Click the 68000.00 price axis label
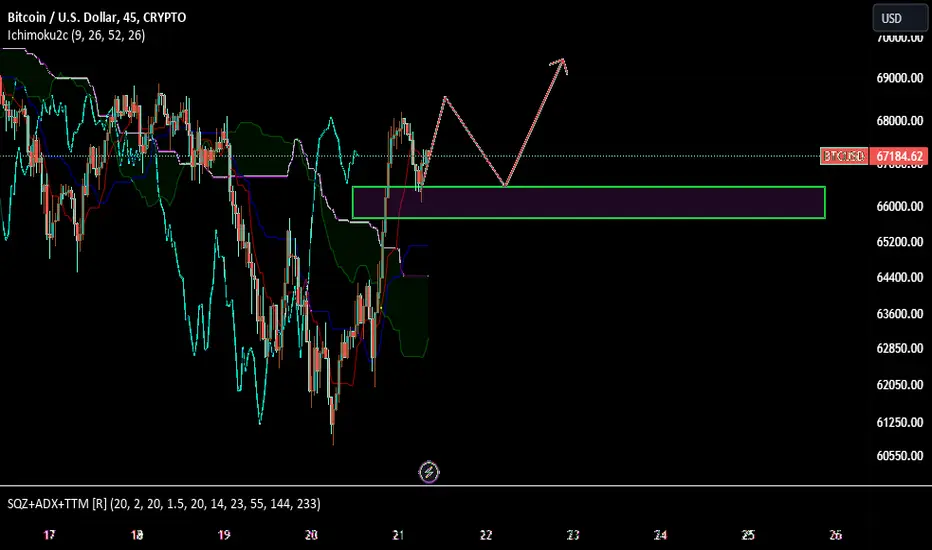The height and width of the screenshot is (550, 932). click(x=899, y=121)
